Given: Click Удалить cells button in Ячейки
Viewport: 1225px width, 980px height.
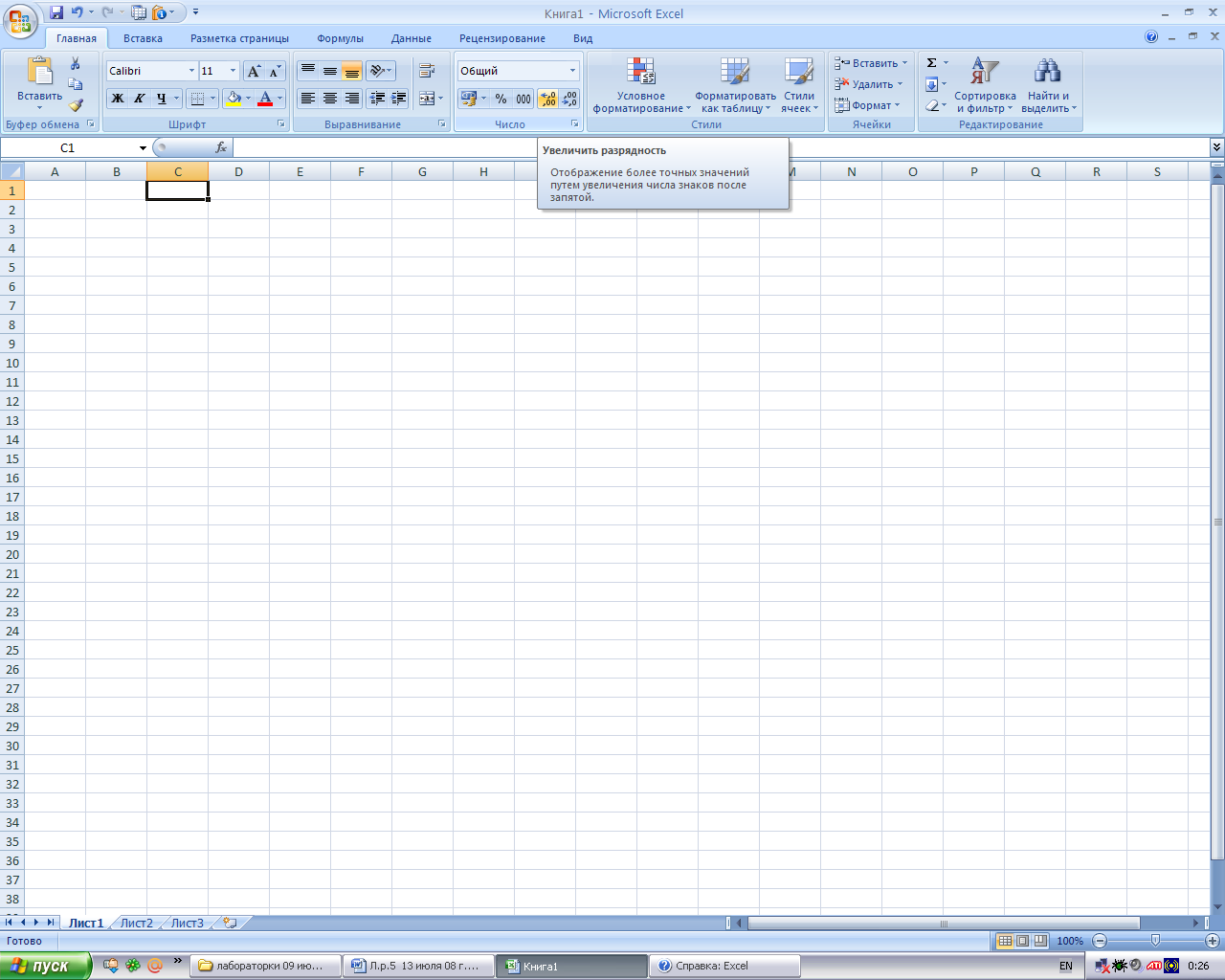Looking at the screenshot, I should (869, 84).
